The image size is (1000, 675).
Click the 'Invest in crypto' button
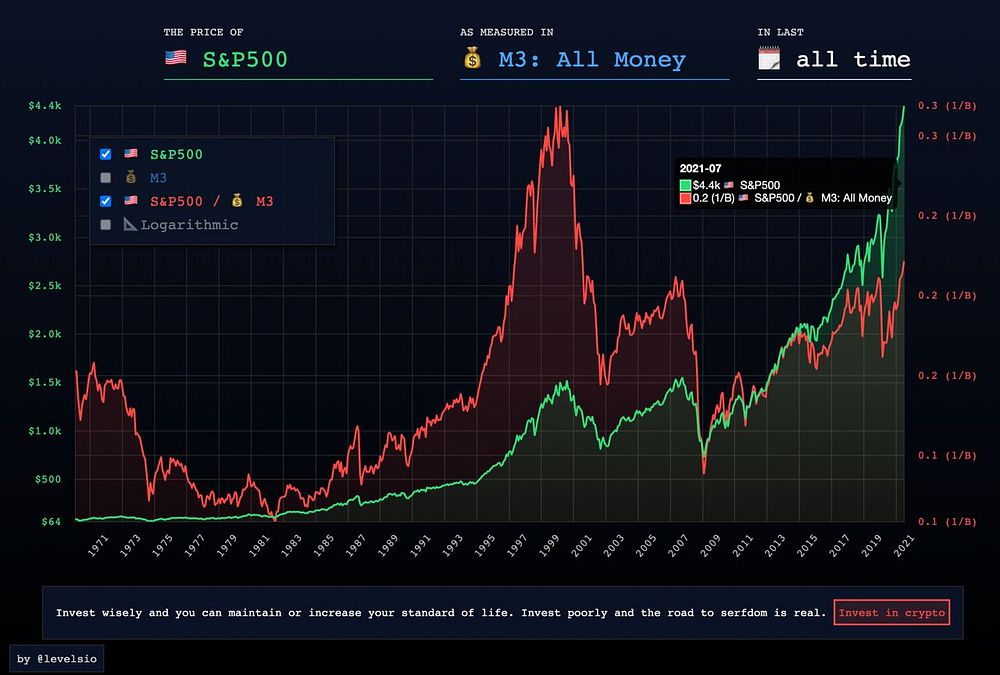(892, 613)
